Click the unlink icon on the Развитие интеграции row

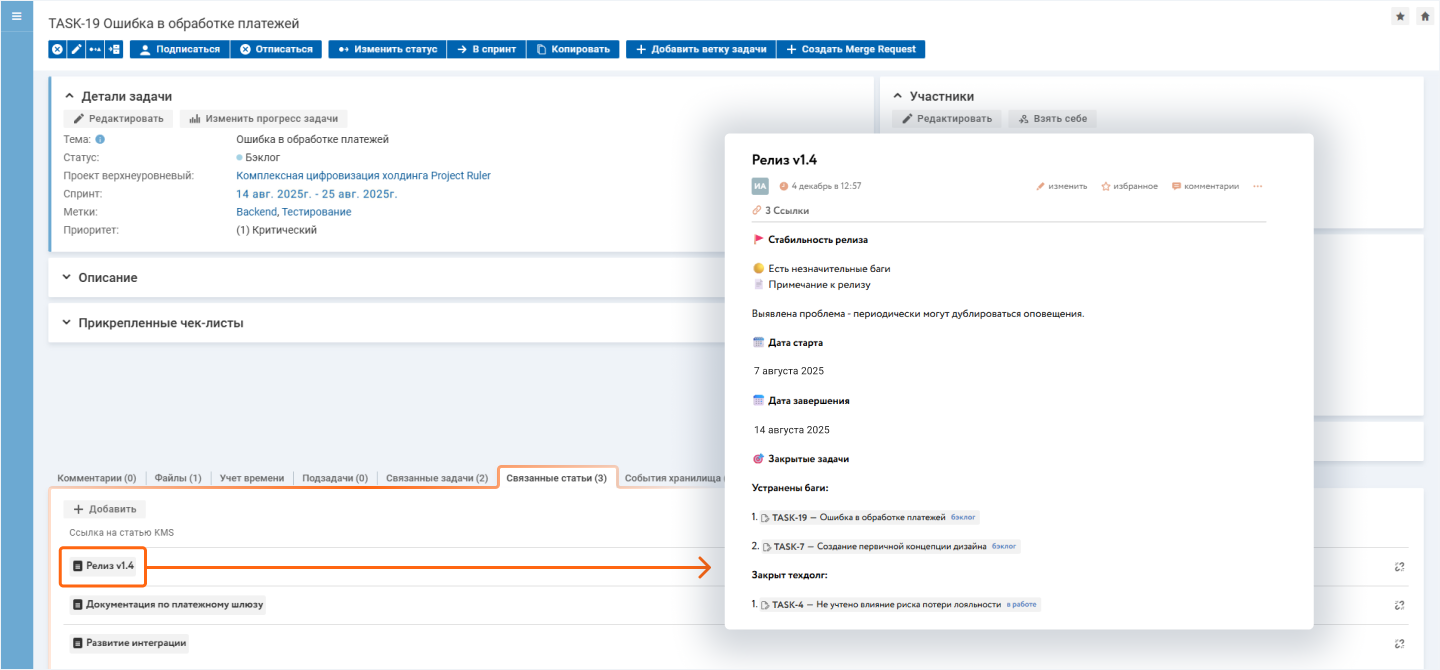click(1399, 643)
